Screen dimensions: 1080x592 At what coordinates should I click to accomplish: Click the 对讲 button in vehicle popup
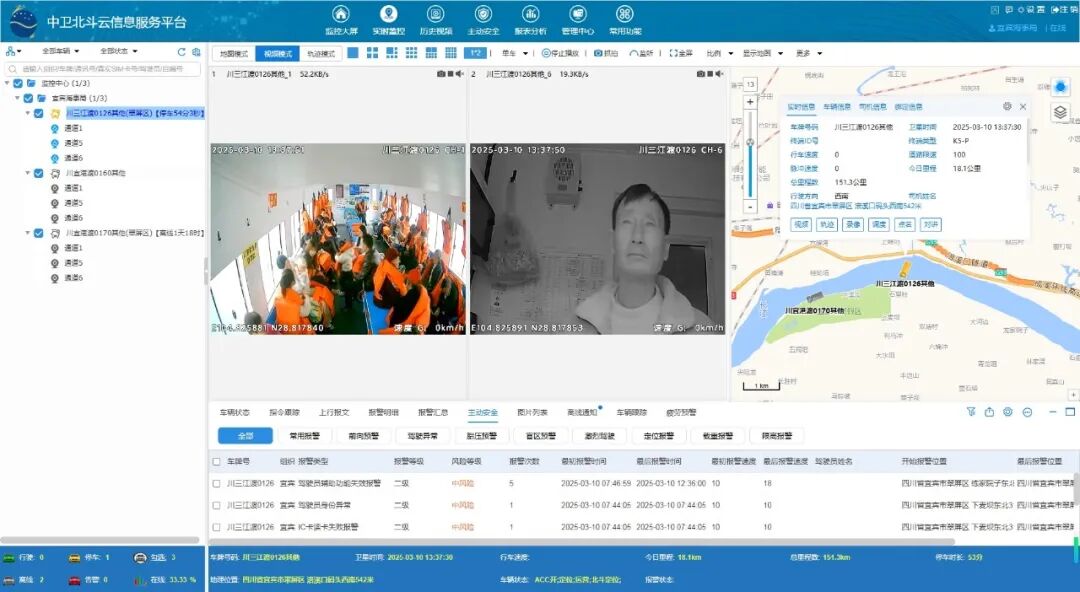point(931,225)
